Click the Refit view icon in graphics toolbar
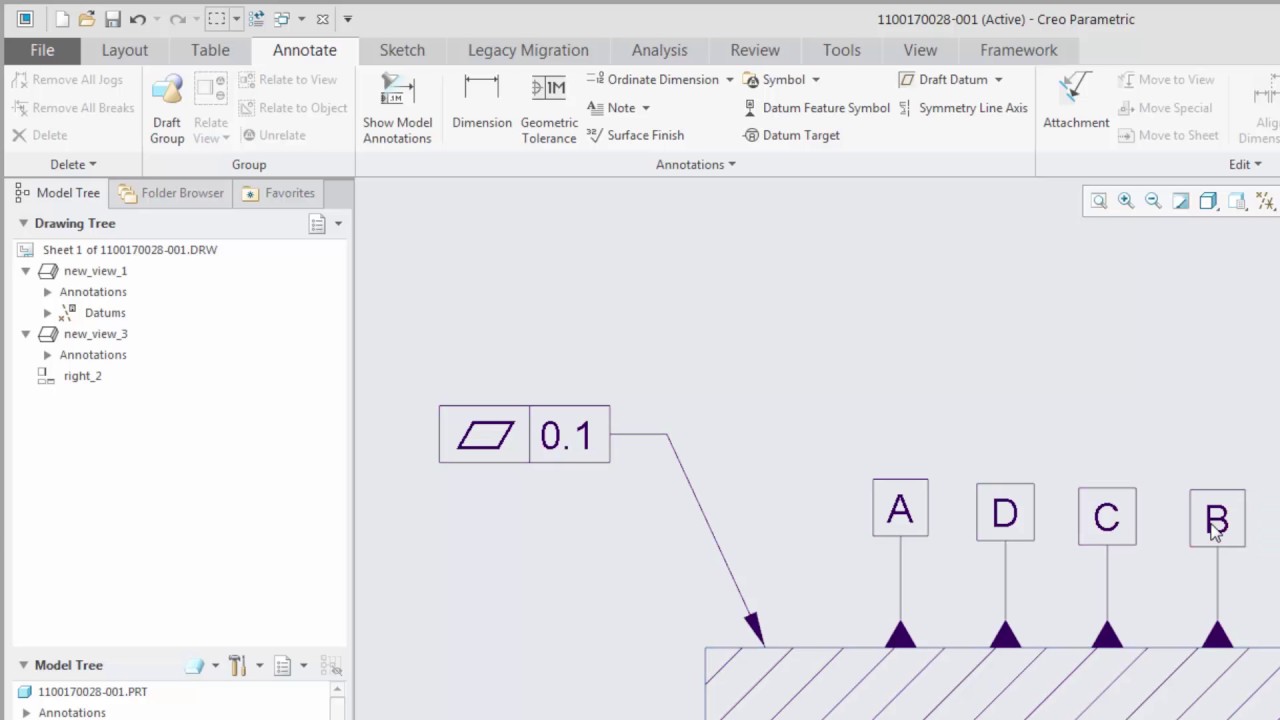The image size is (1280, 720). point(1099,201)
